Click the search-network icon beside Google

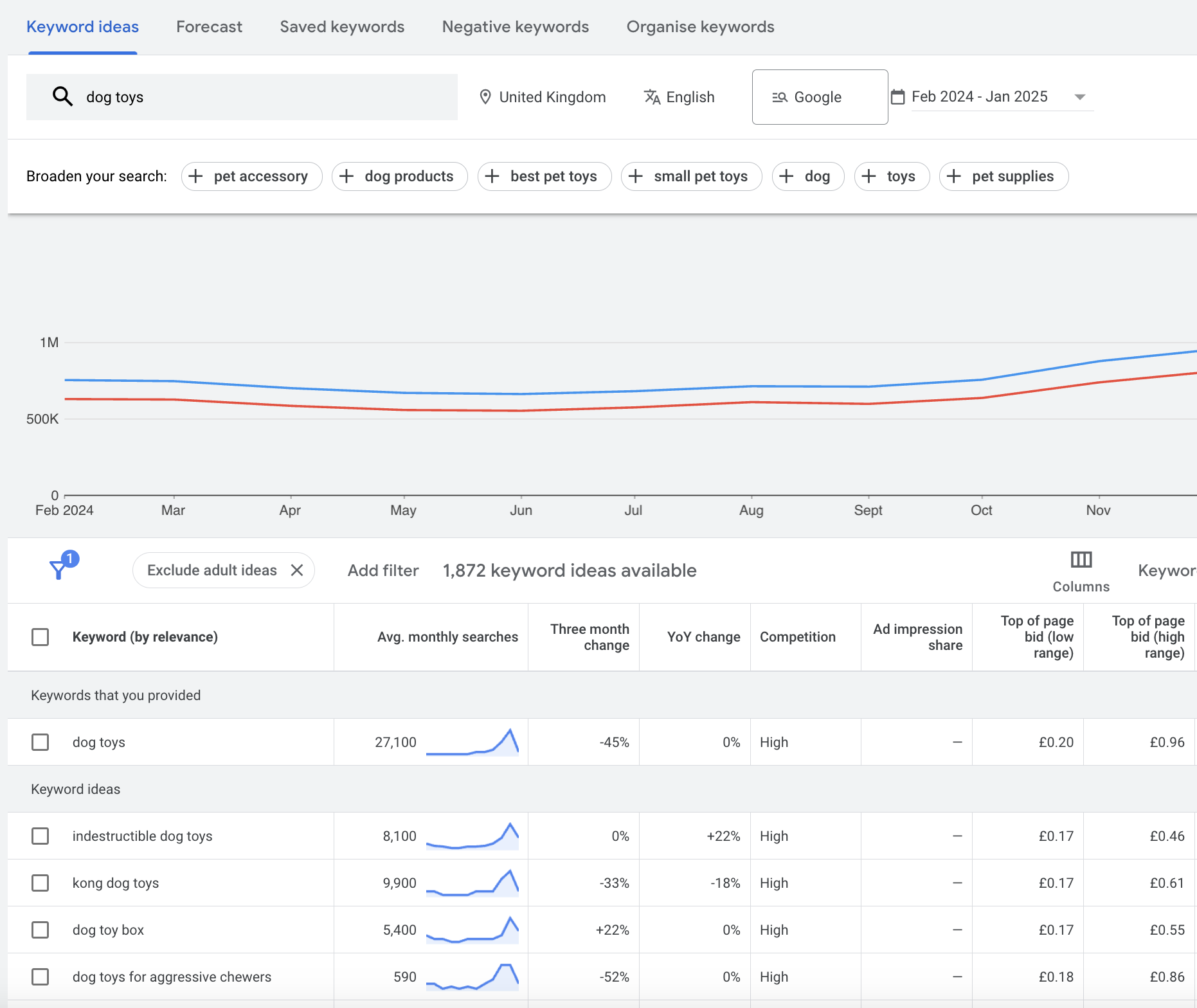(779, 97)
